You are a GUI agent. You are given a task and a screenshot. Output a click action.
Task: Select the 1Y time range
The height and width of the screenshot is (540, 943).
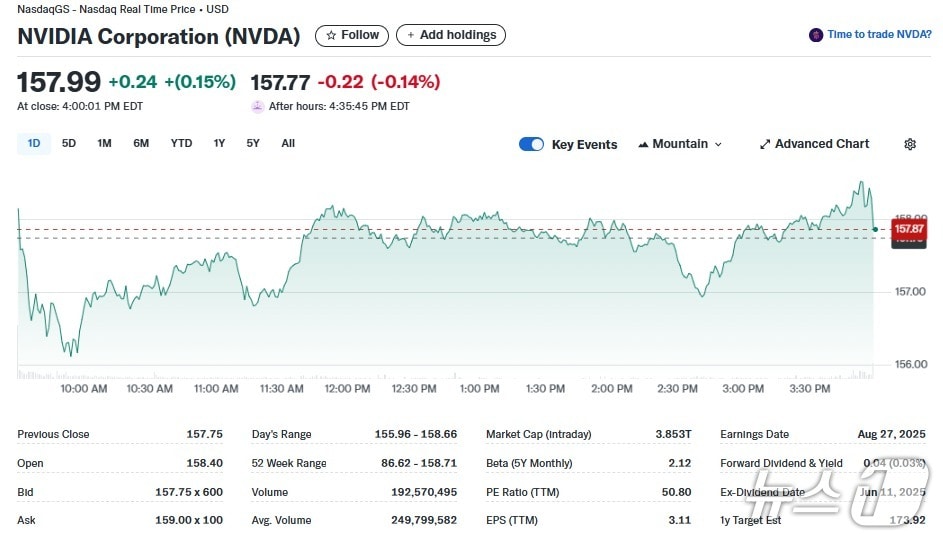click(x=219, y=143)
